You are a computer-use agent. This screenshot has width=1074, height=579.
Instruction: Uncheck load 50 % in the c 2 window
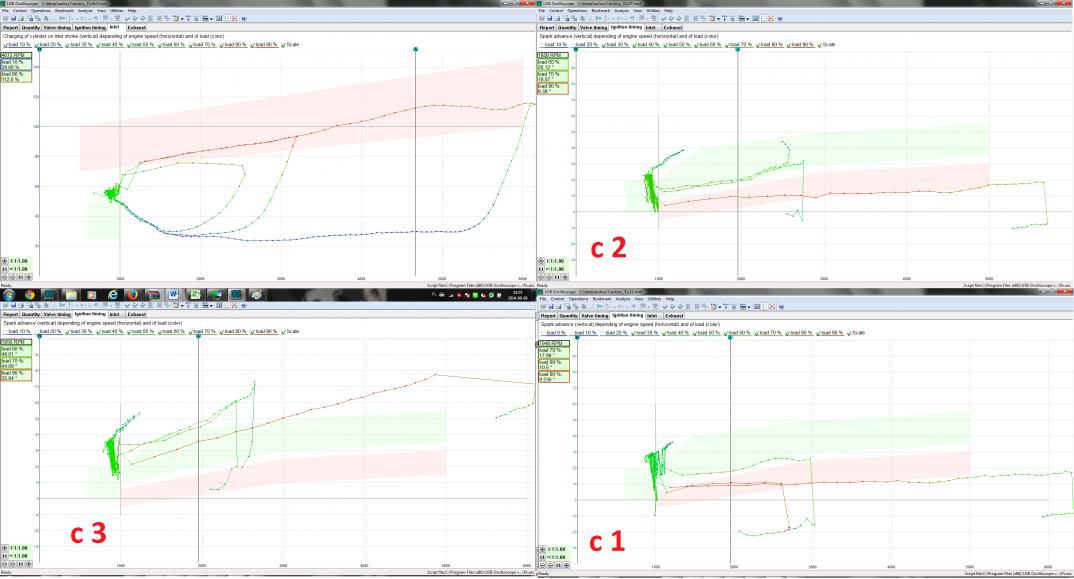click(677, 45)
